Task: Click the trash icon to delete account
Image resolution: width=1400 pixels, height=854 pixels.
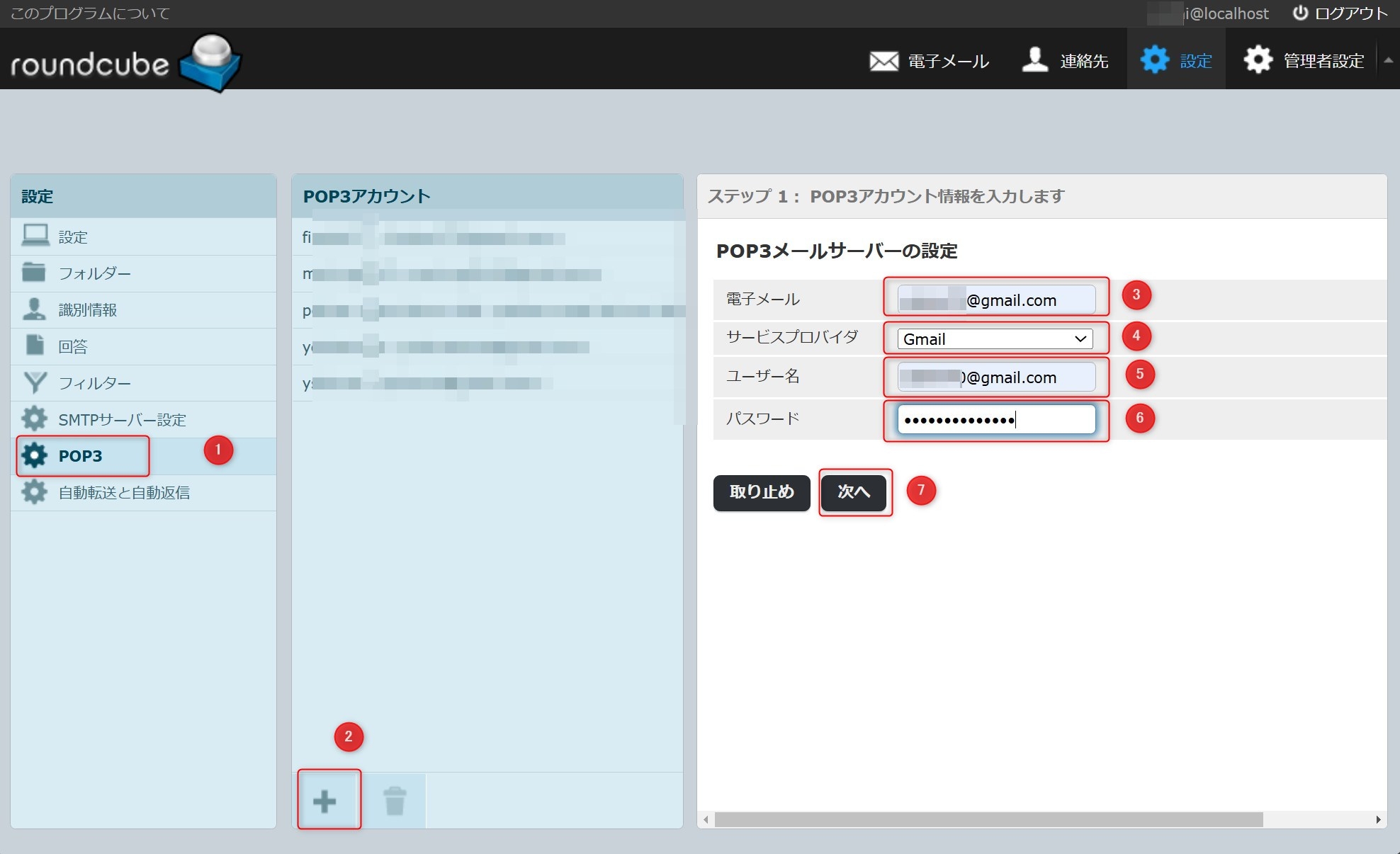Action: click(395, 801)
